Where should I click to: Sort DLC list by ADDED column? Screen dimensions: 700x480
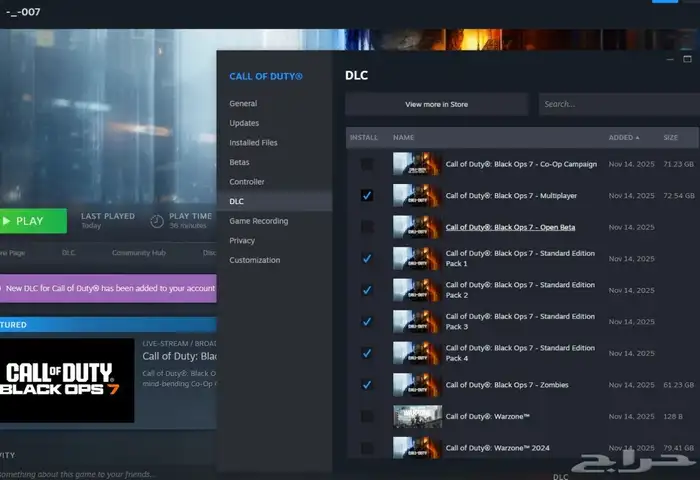point(624,138)
